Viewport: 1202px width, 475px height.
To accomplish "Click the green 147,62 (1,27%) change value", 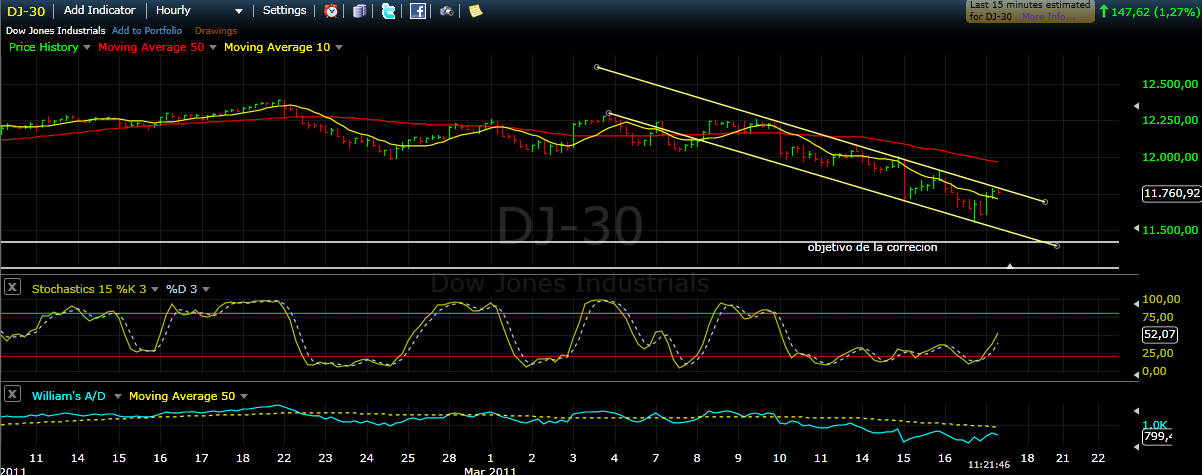I will click(x=1154, y=12).
